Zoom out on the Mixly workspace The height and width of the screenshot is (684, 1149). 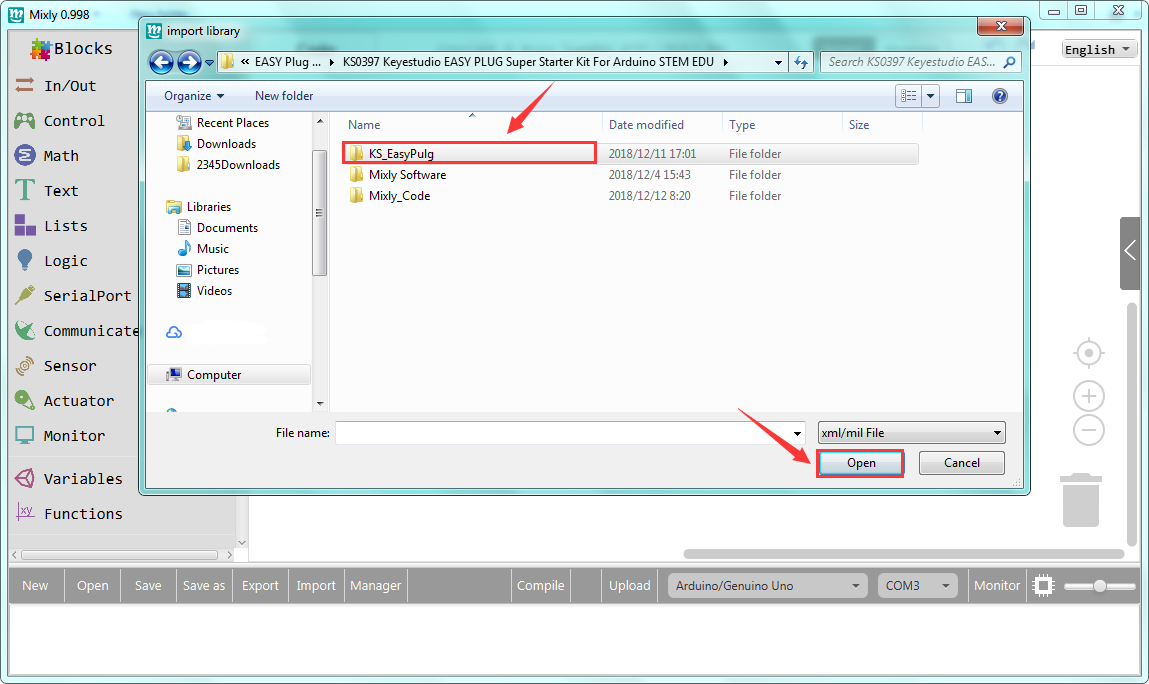[1089, 430]
